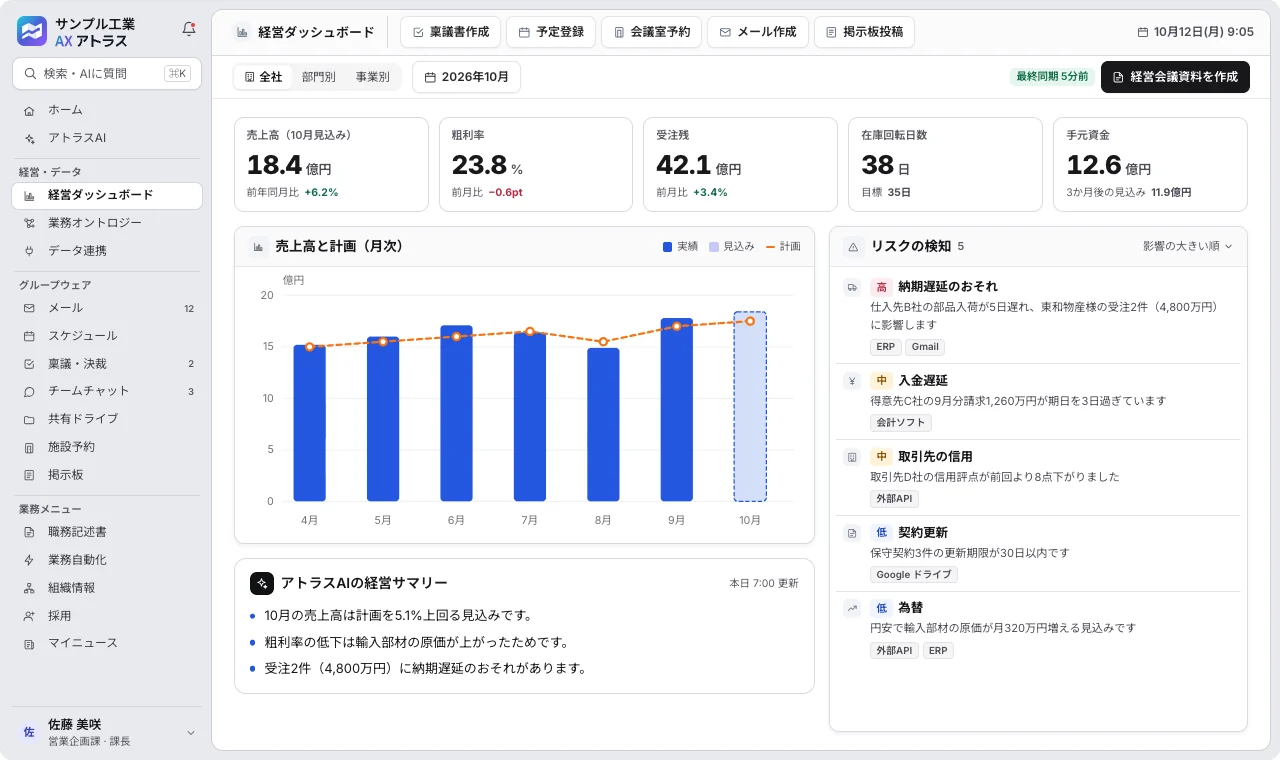1280x761 pixels.
Task: Click the warning triangle icon in リスクの検知
Action: tap(854, 246)
